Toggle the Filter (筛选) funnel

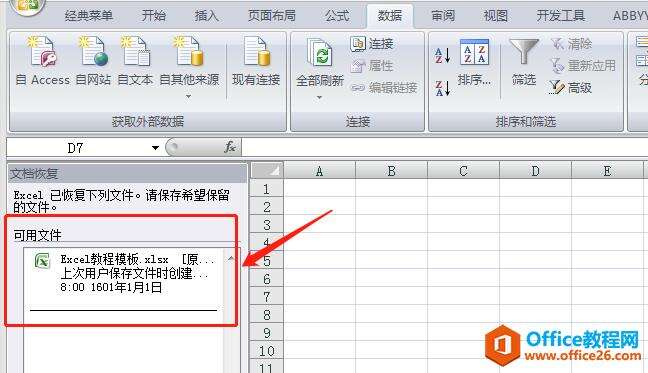tap(524, 62)
